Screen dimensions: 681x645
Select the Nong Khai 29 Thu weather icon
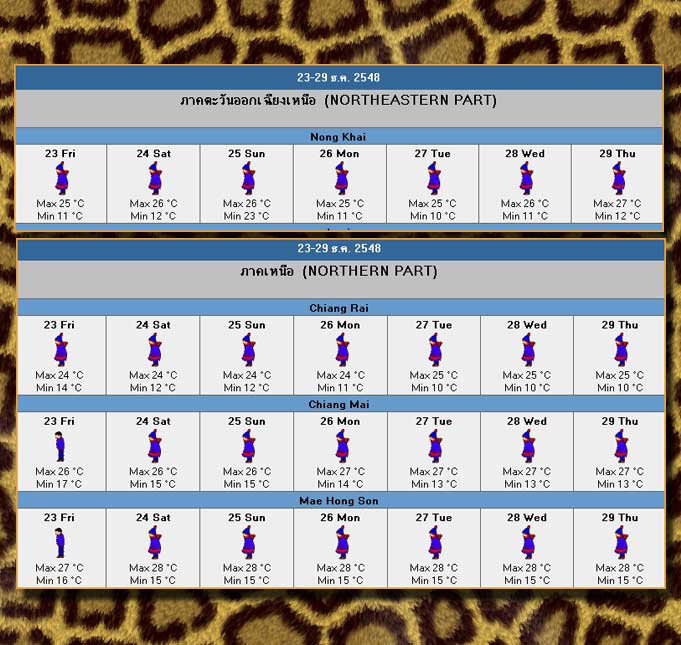point(619,178)
